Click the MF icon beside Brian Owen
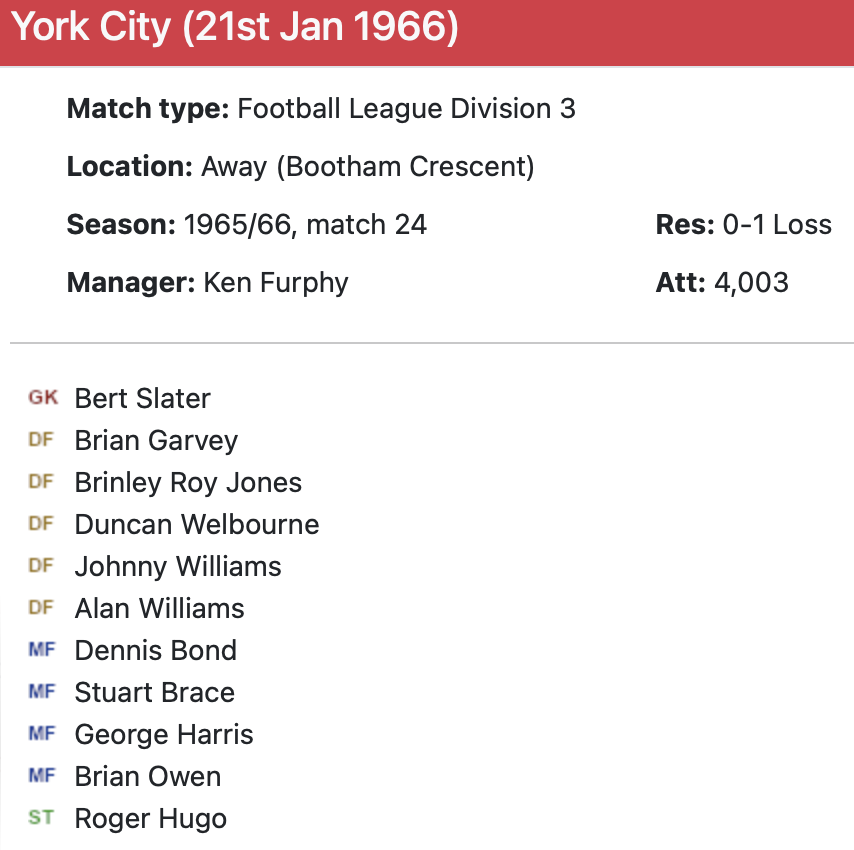Viewport: 854px width, 850px height. 42,776
